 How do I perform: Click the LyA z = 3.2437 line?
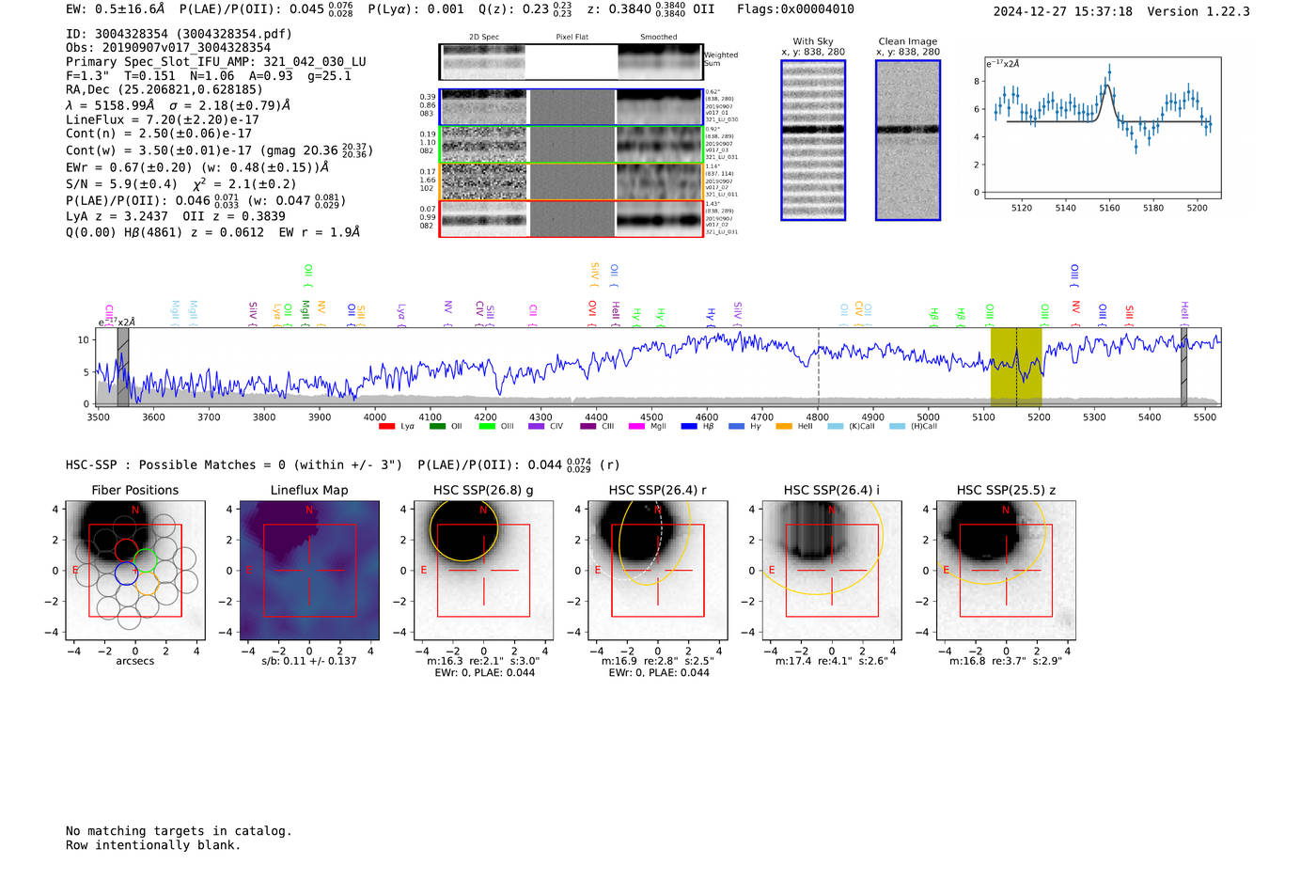tap(176, 215)
